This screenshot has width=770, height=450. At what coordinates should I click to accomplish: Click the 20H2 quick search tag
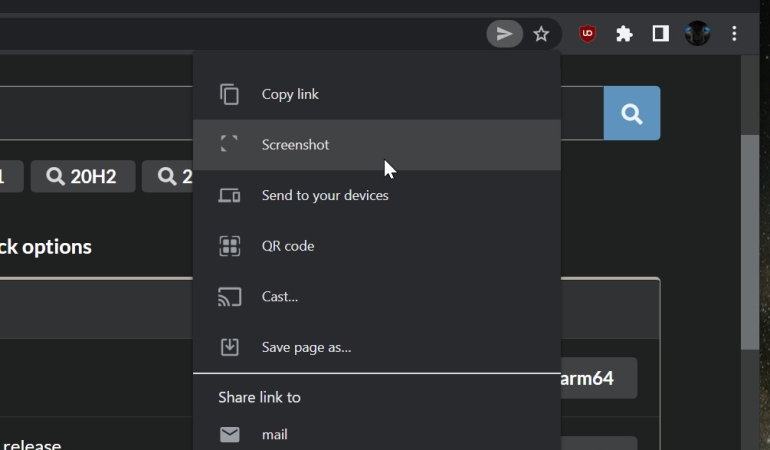point(83,176)
